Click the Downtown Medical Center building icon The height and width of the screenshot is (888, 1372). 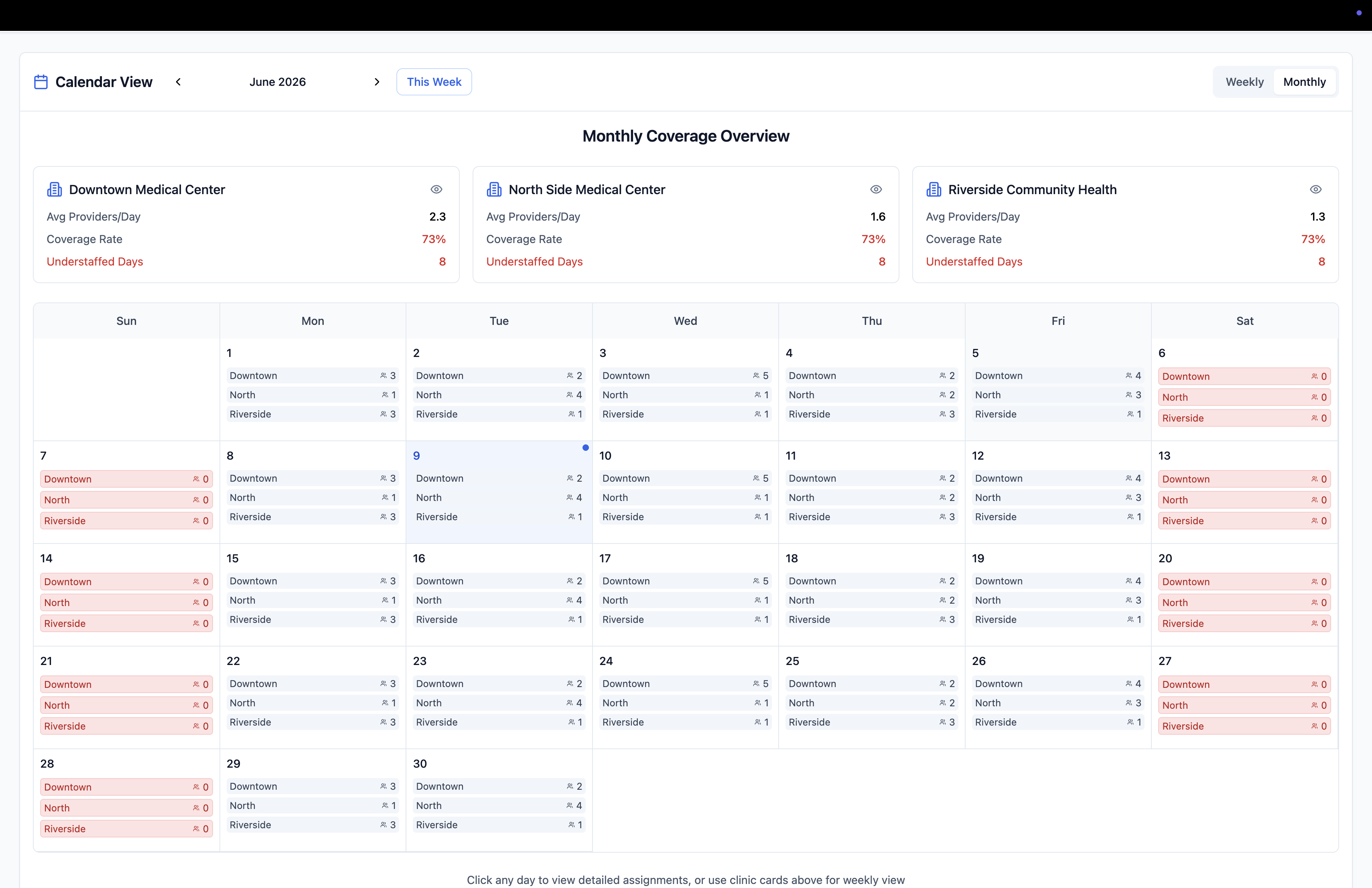(55, 190)
